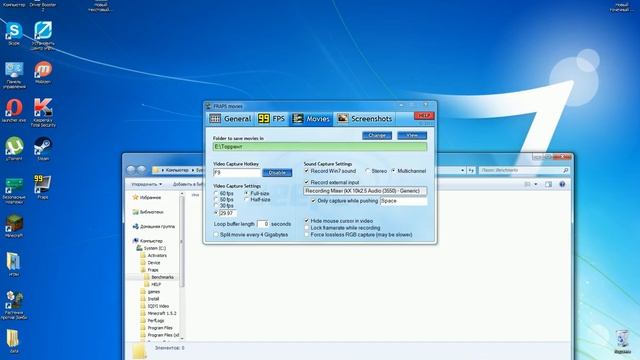The width and height of the screenshot is (640, 360).
Task: Click the Video Capture Hotkey F9 field
Action: (236, 173)
